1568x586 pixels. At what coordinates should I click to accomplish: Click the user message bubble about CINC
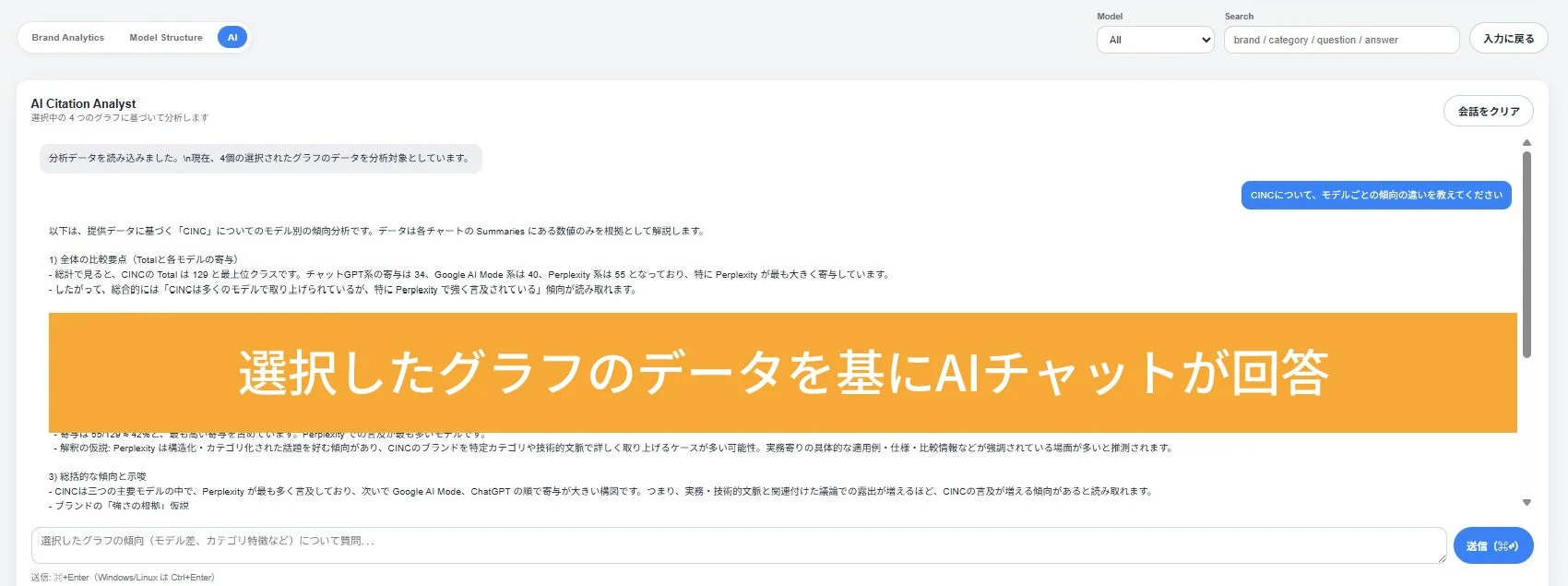[1376, 195]
